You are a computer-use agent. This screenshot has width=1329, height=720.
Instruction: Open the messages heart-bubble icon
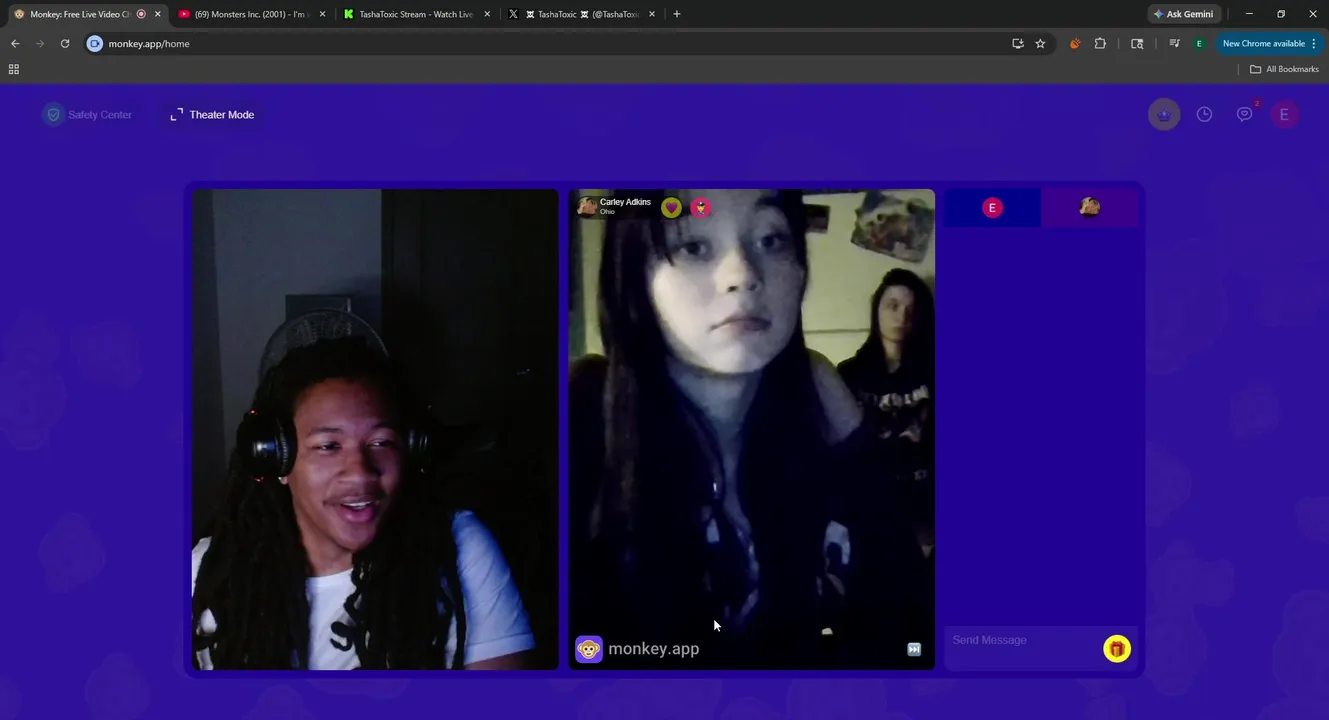[1244, 115]
